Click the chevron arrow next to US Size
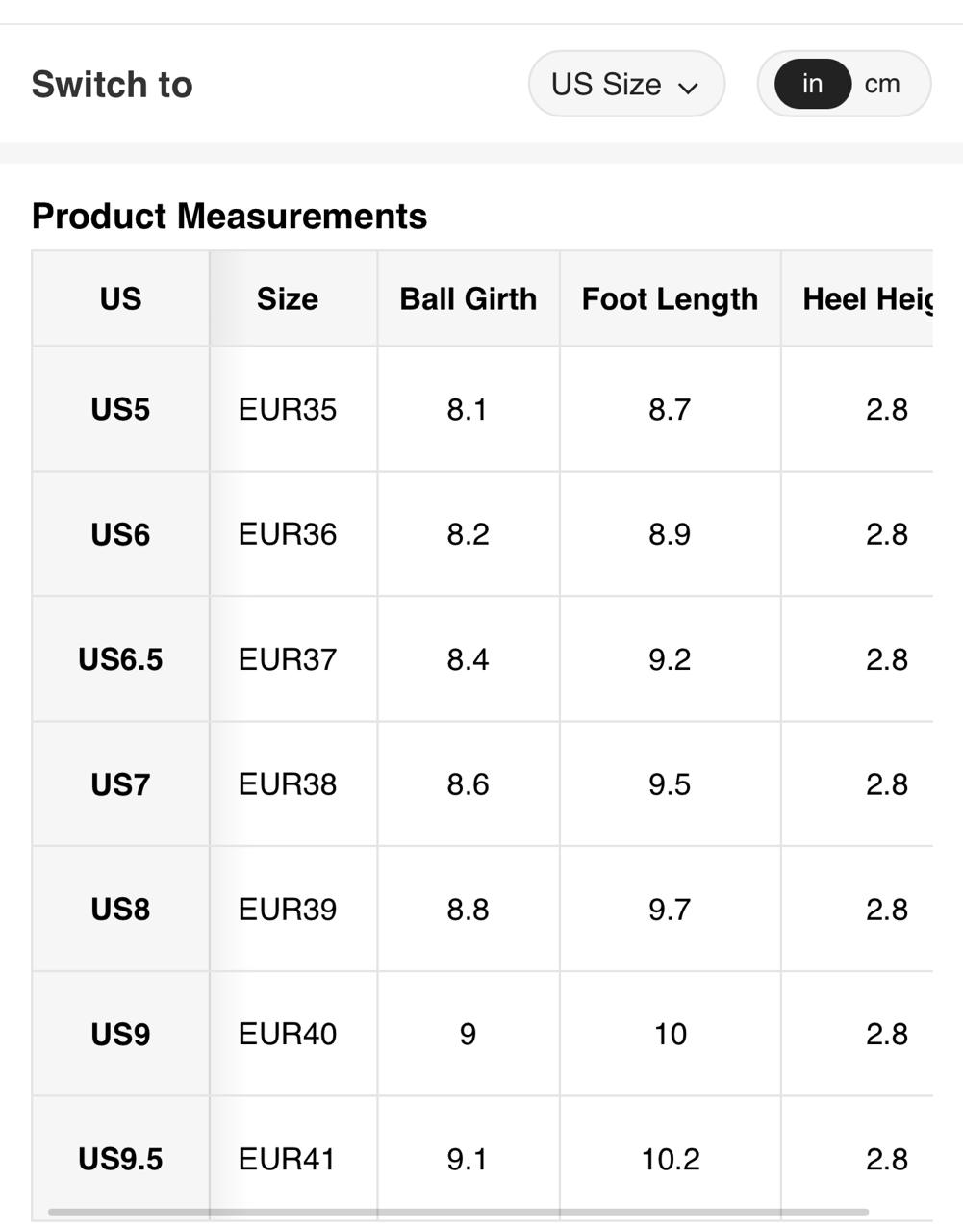The height and width of the screenshot is (1232, 963). click(x=688, y=88)
